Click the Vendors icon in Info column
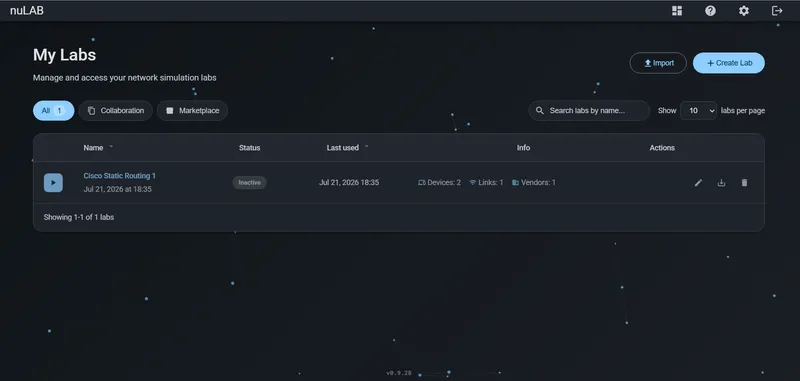The width and height of the screenshot is (800, 381). 515,183
